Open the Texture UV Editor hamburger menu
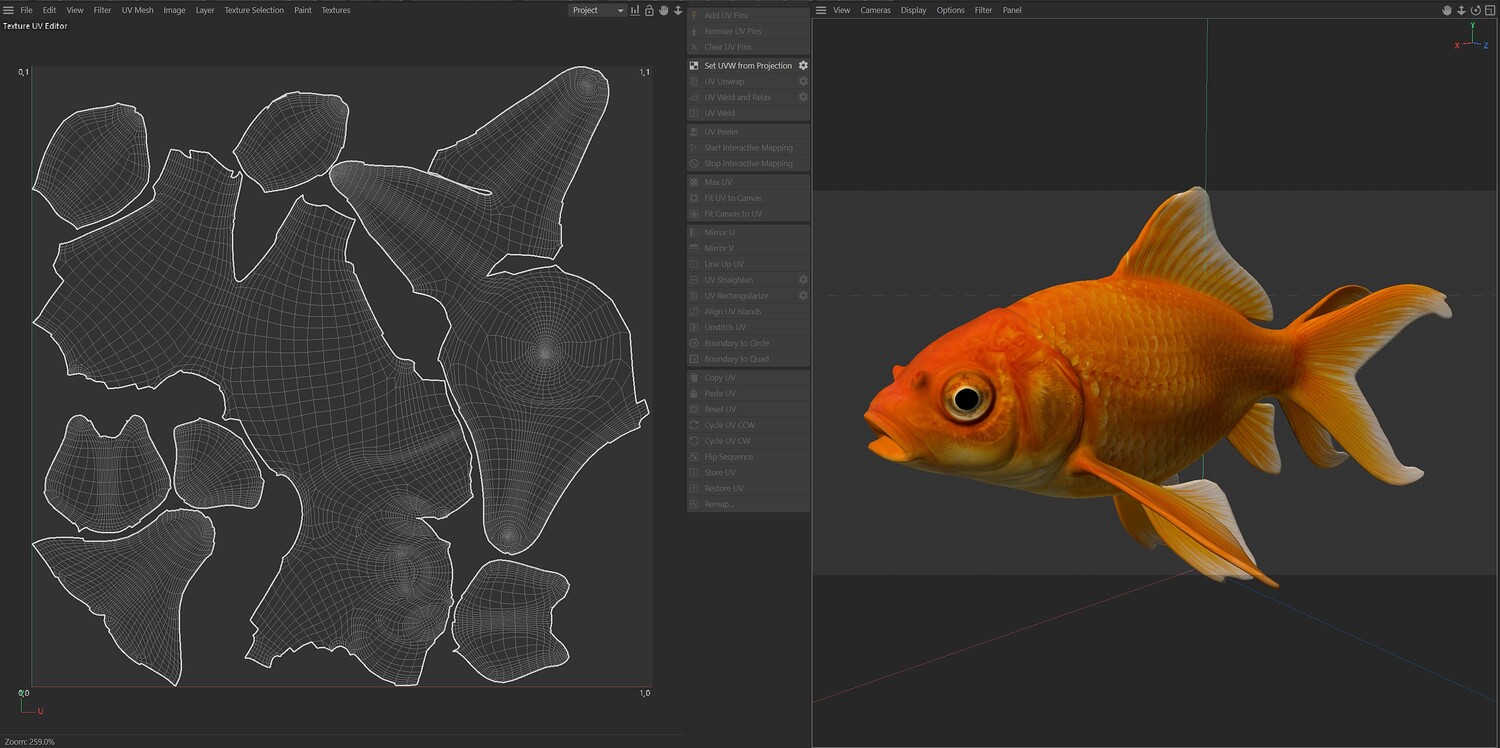Screen dimensions: 1500x748 click(8, 10)
